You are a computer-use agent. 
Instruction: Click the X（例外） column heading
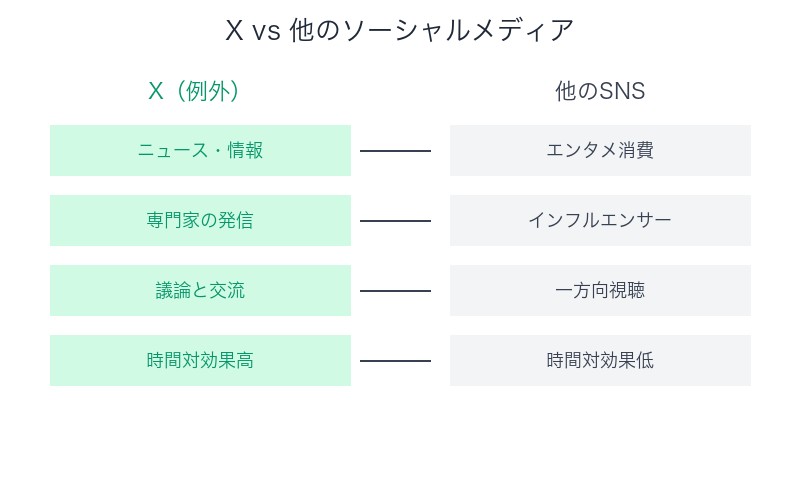click(194, 91)
